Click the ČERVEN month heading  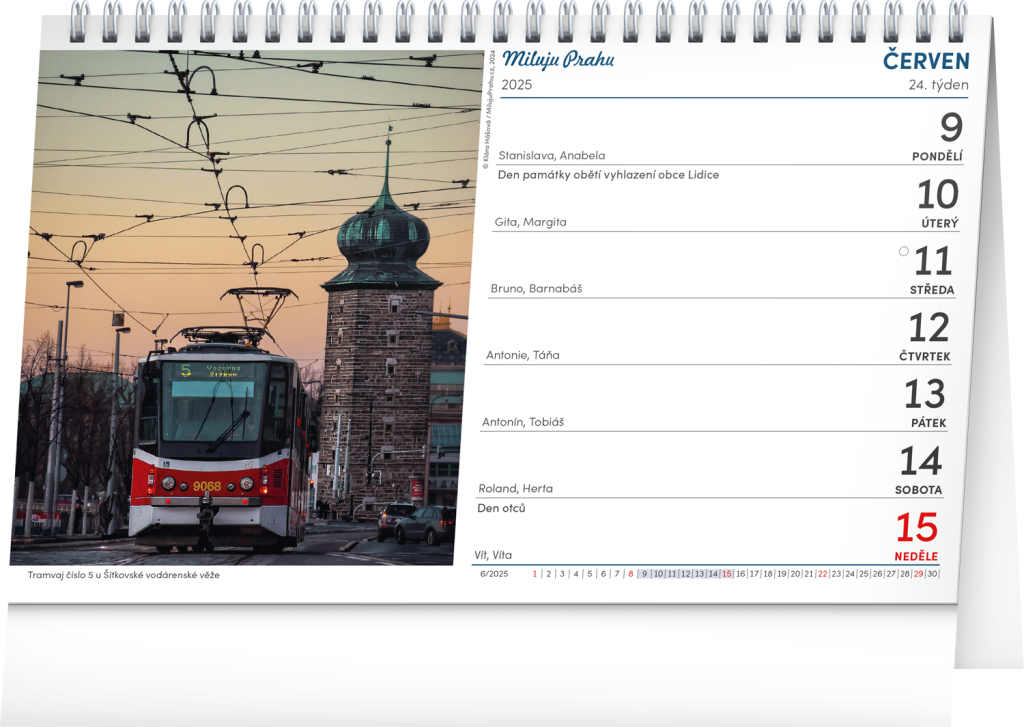coord(926,60)
